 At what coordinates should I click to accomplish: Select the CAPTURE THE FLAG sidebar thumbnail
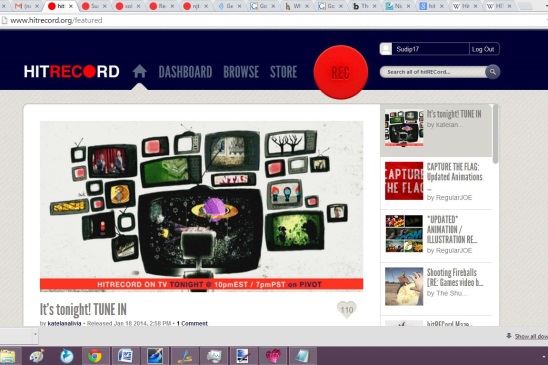404,181
